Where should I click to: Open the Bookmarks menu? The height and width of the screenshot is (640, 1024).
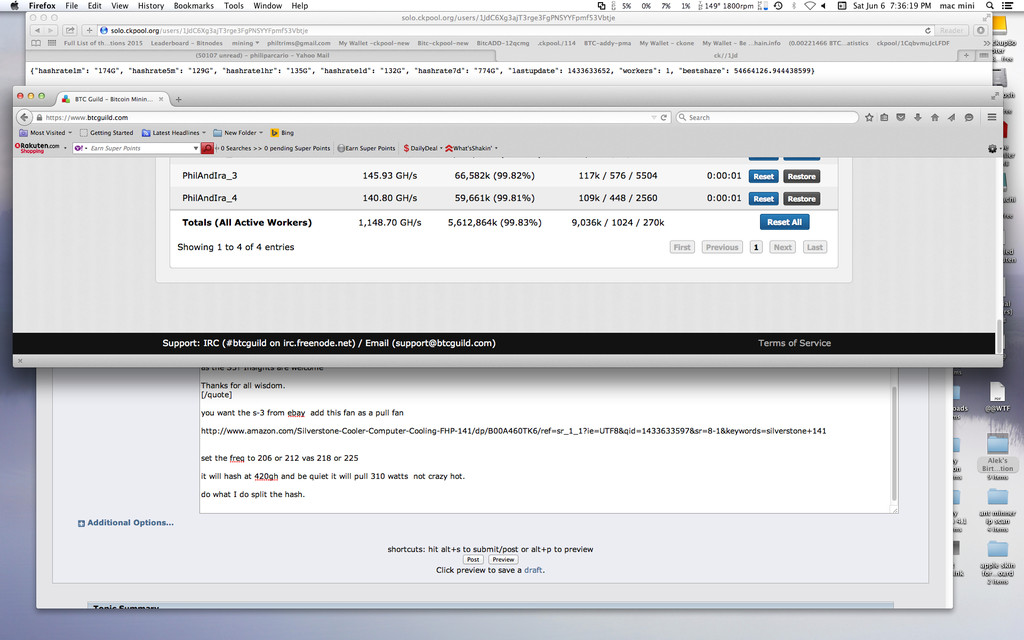pyautogui.click(x=194, y=6)
